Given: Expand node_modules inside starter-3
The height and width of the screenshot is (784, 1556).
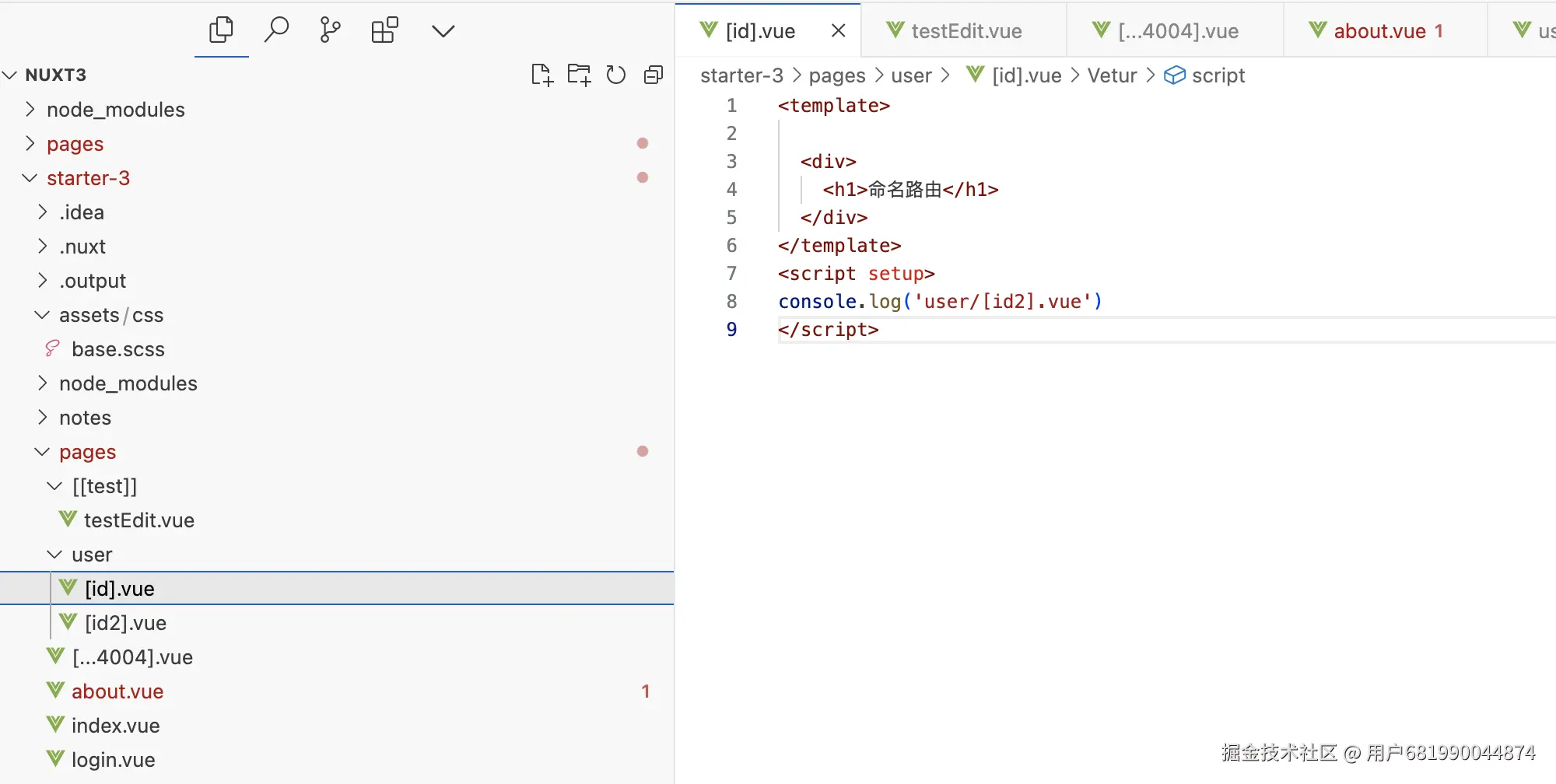Looking at the screenshot, I should [43, 383].
